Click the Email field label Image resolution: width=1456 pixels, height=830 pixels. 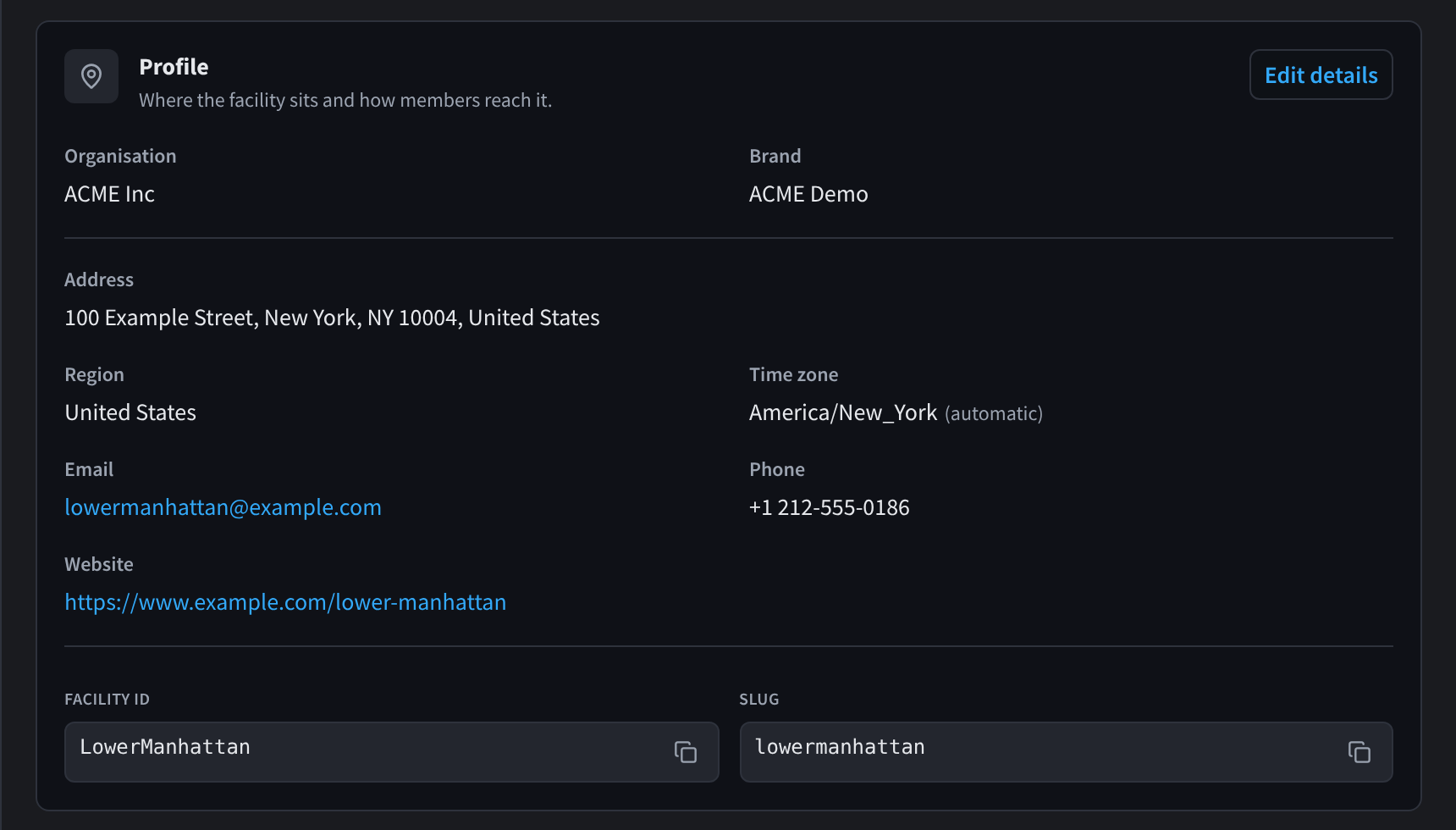coord(89,469)
